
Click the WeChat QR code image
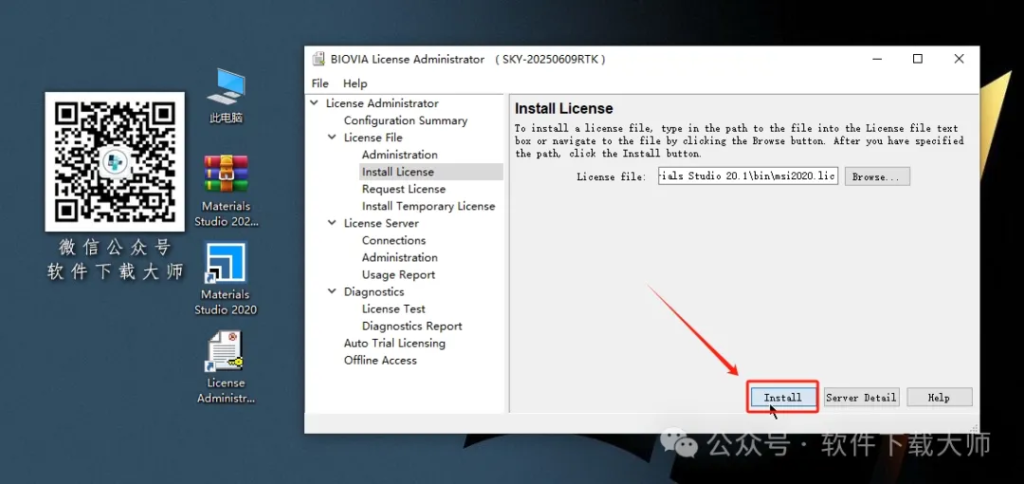115,160
